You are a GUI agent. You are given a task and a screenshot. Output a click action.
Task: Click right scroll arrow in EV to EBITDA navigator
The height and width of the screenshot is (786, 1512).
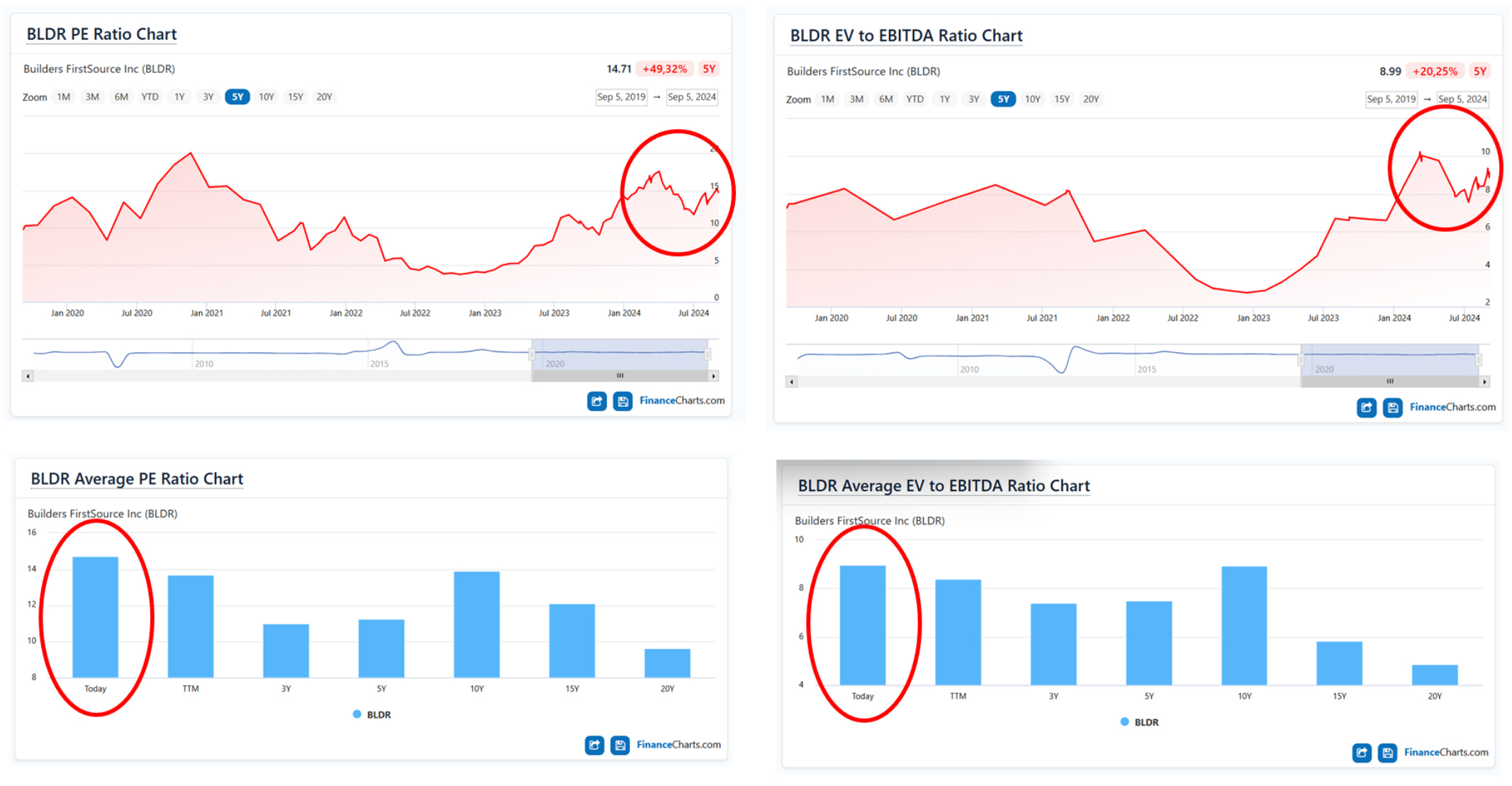pos(1484,381)
